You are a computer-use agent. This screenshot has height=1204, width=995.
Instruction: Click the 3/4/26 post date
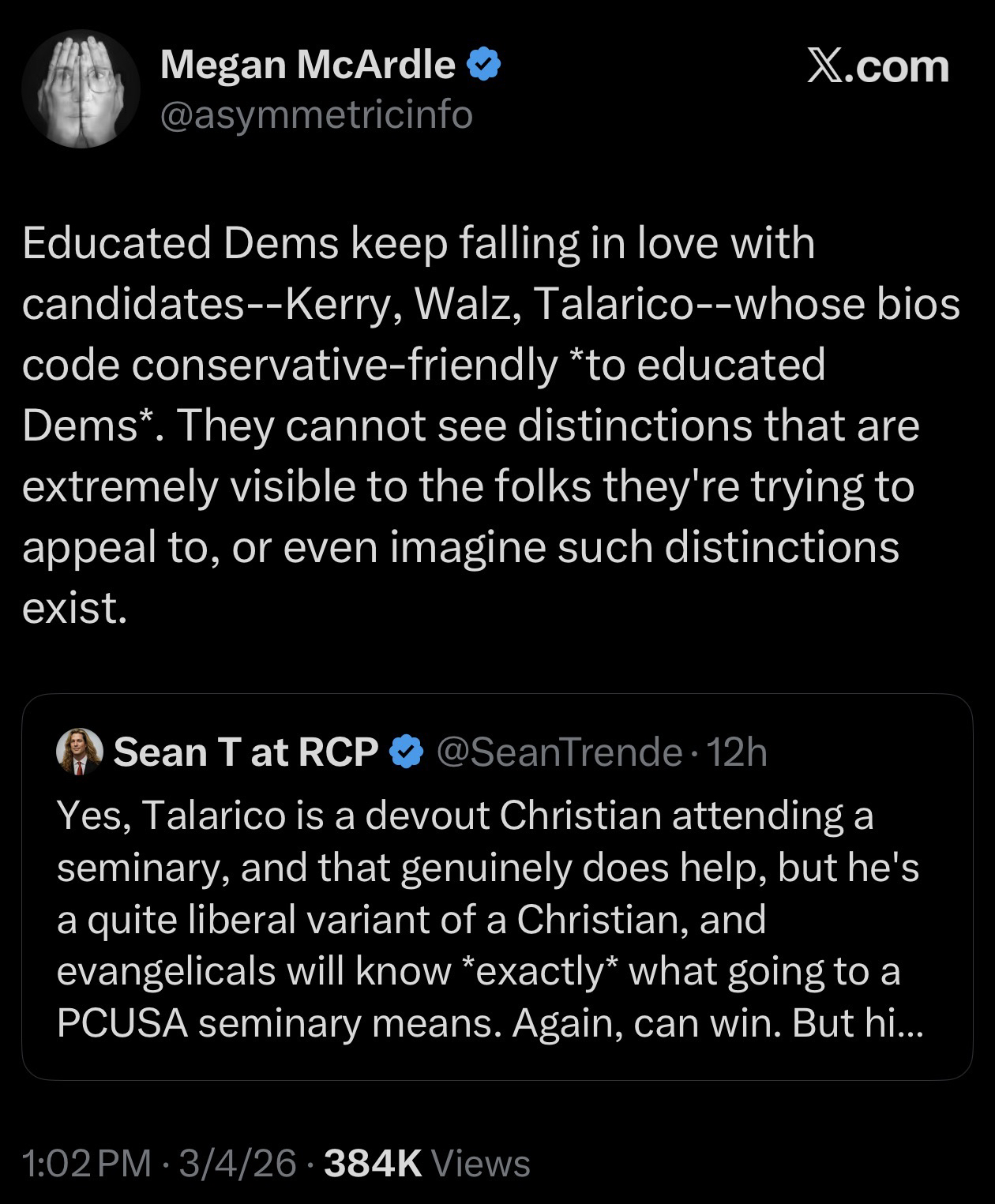pos(237,1163)
